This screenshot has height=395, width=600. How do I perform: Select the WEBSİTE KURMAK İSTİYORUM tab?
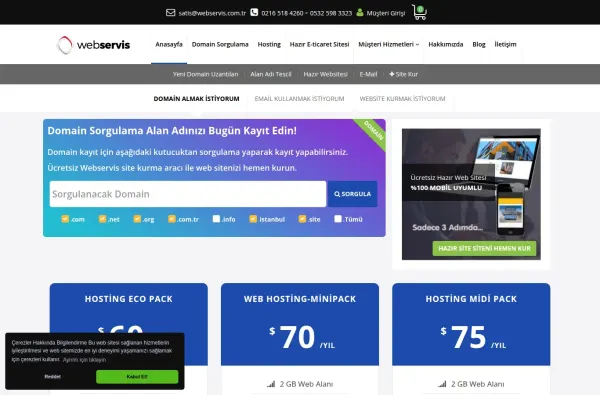click(x=402, y=99)
